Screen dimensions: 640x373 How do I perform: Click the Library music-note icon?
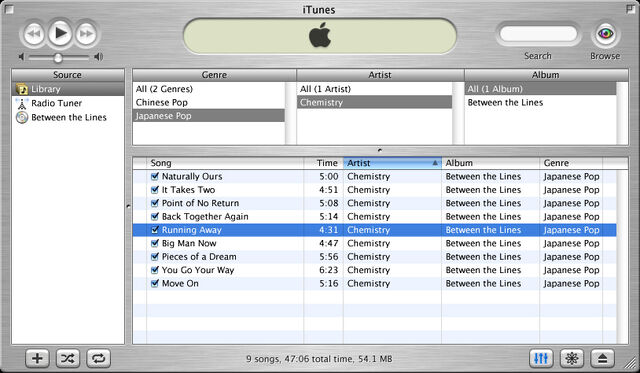pyautogui.click(x=22, y=89)
